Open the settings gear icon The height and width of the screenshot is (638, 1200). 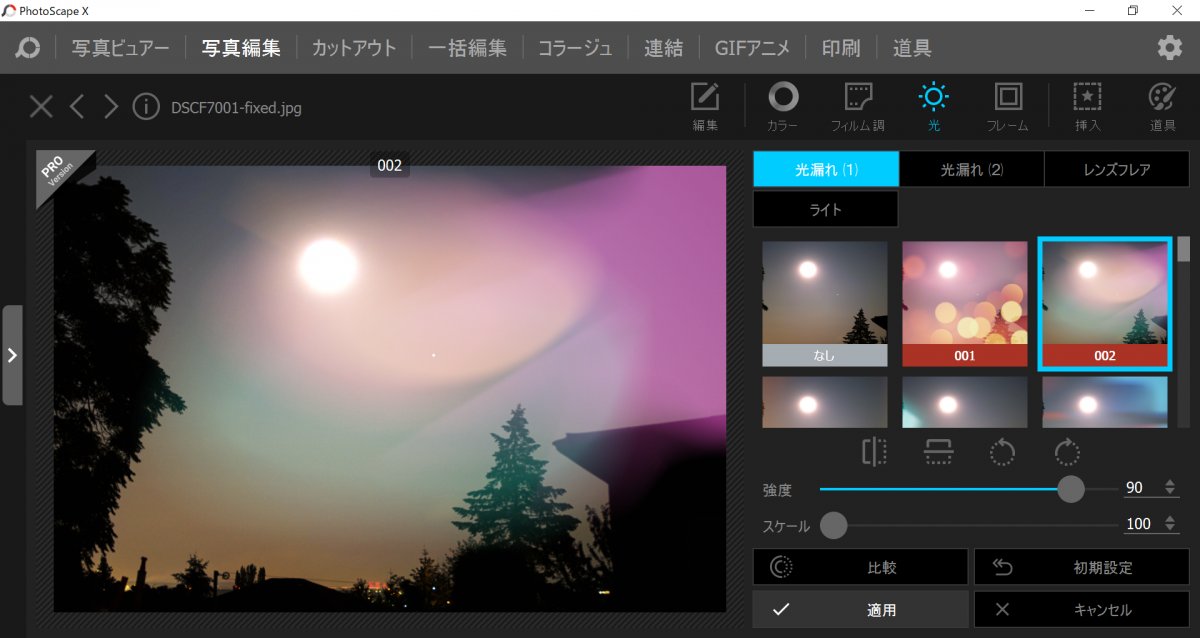1169,48
